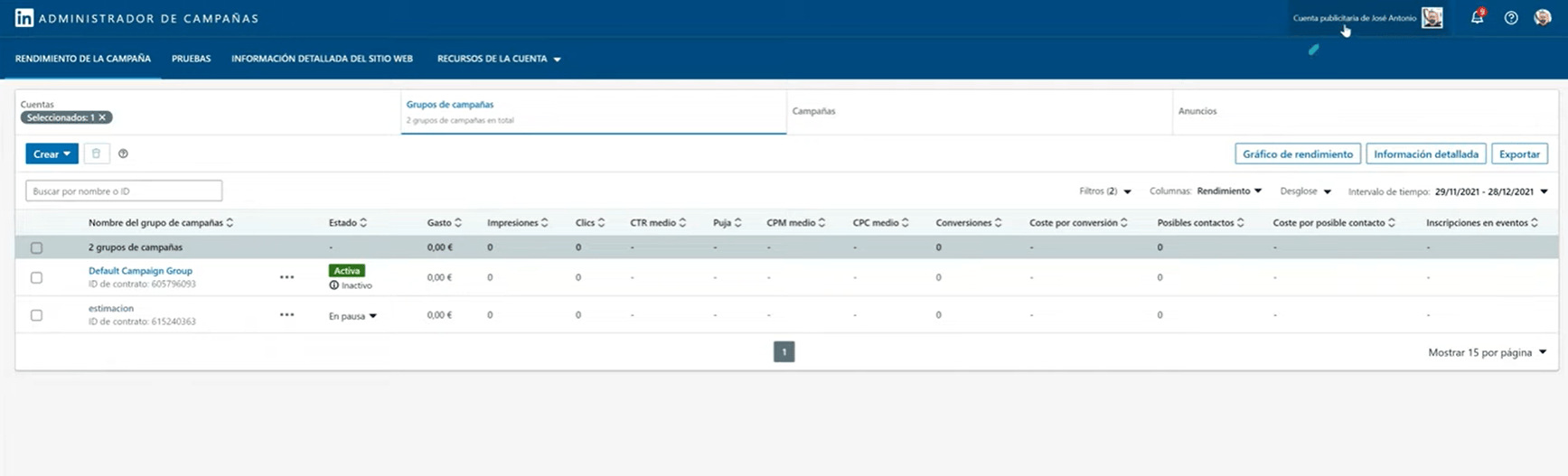
Task: Click the Exportar button
Action: click(1519, 154)
